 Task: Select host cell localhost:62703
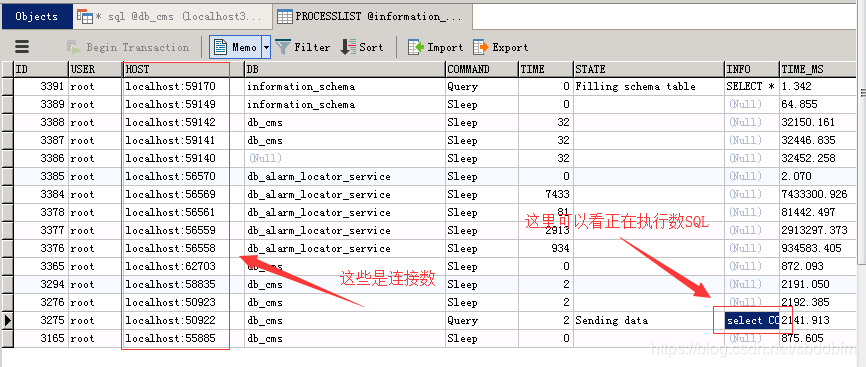pos(183,266)
